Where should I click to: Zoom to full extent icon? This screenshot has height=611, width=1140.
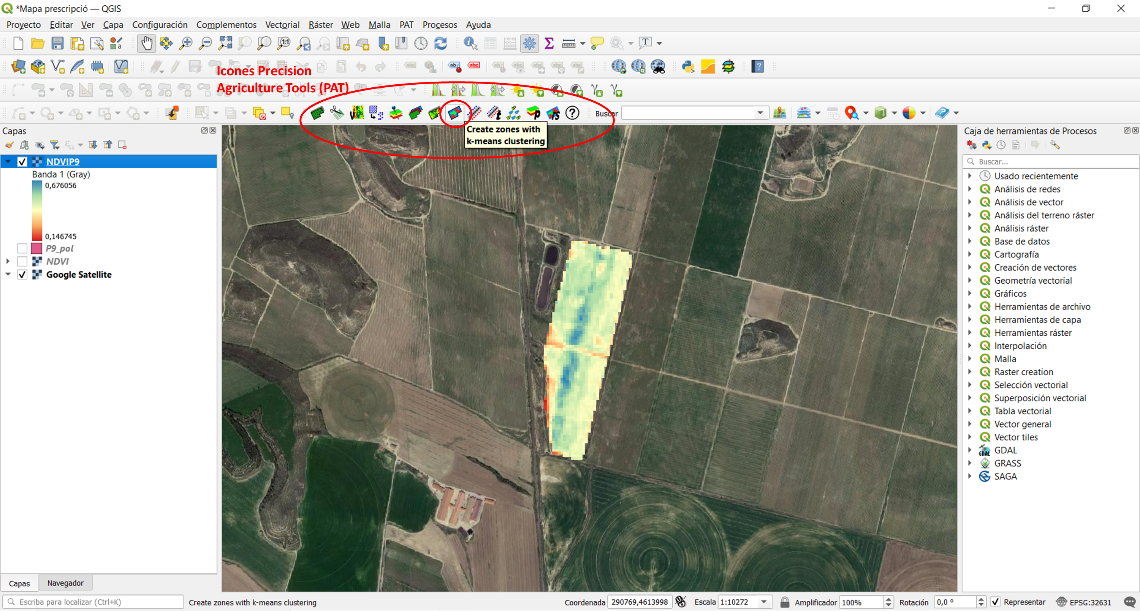point(225,44)
